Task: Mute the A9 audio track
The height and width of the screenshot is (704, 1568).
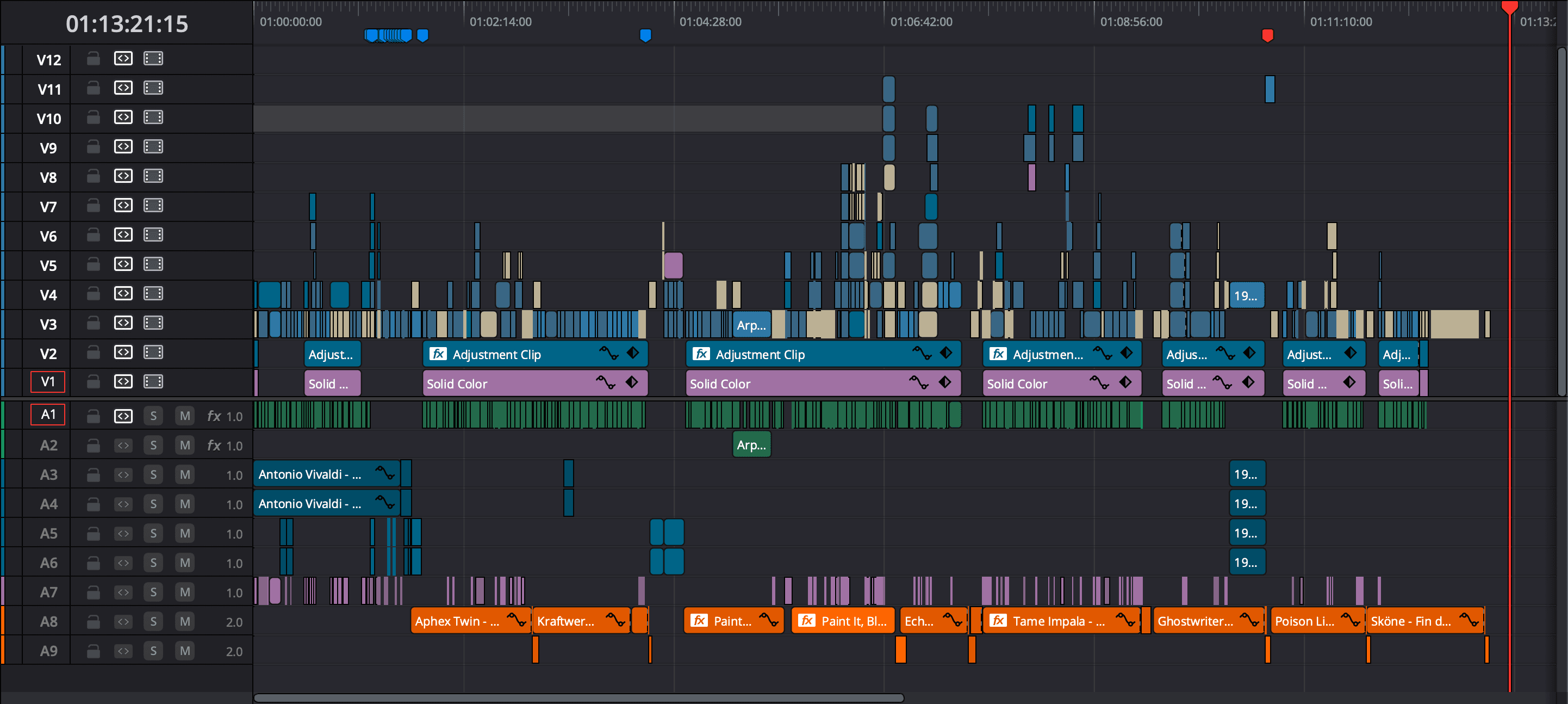Action: tap(184, 651)
